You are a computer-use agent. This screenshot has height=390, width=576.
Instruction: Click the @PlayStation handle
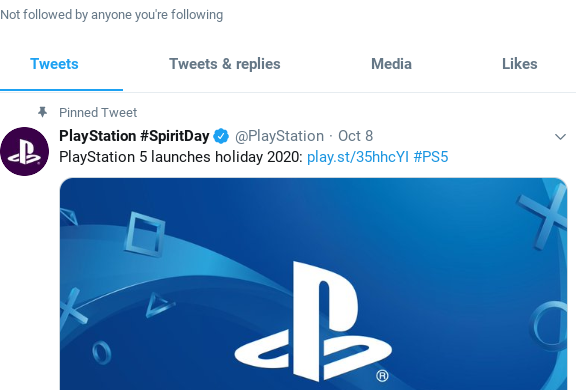(279, 136)
